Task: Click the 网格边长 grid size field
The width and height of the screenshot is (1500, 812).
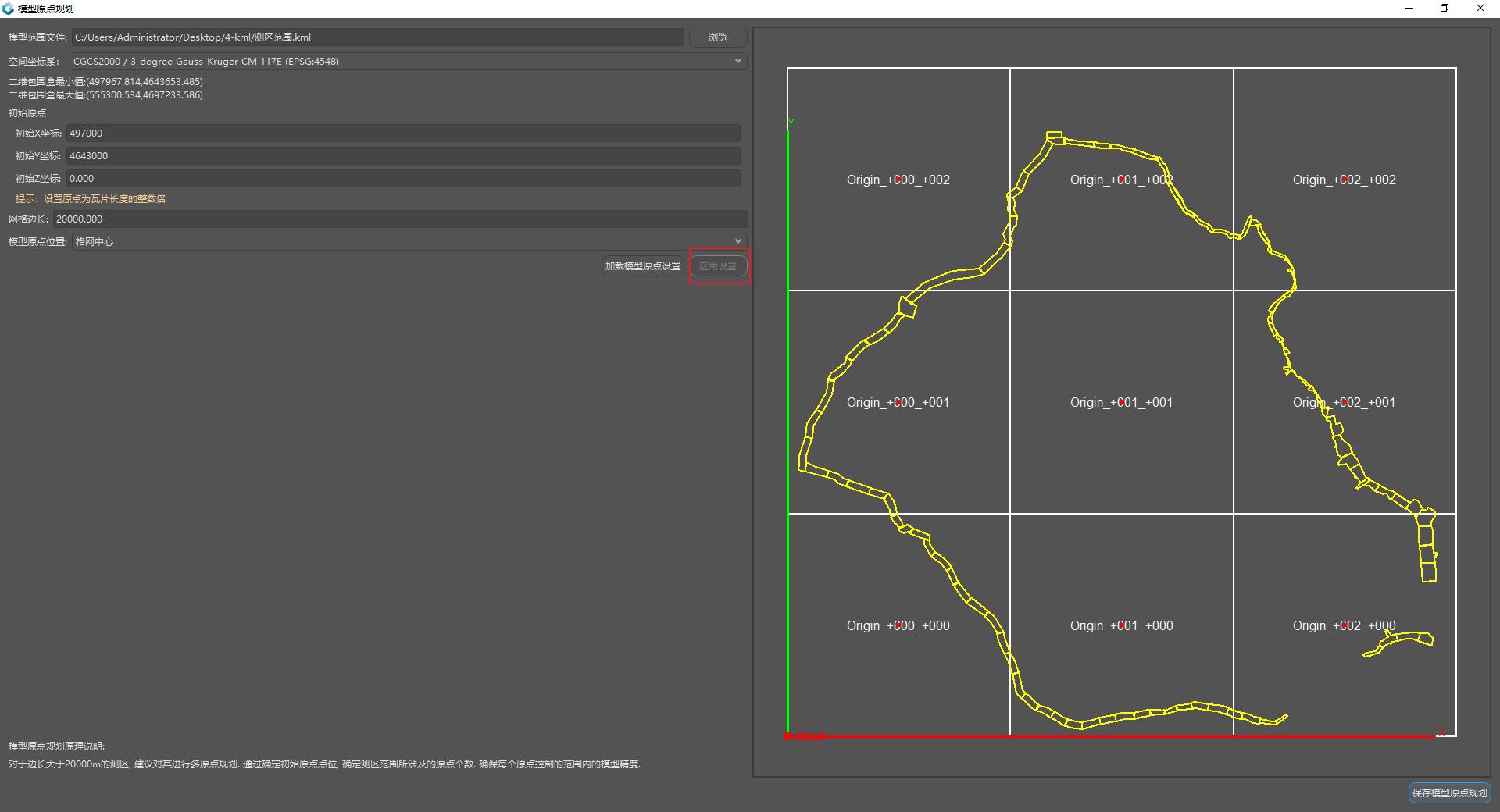Action: pyautogui.click(x=400, y=219)
